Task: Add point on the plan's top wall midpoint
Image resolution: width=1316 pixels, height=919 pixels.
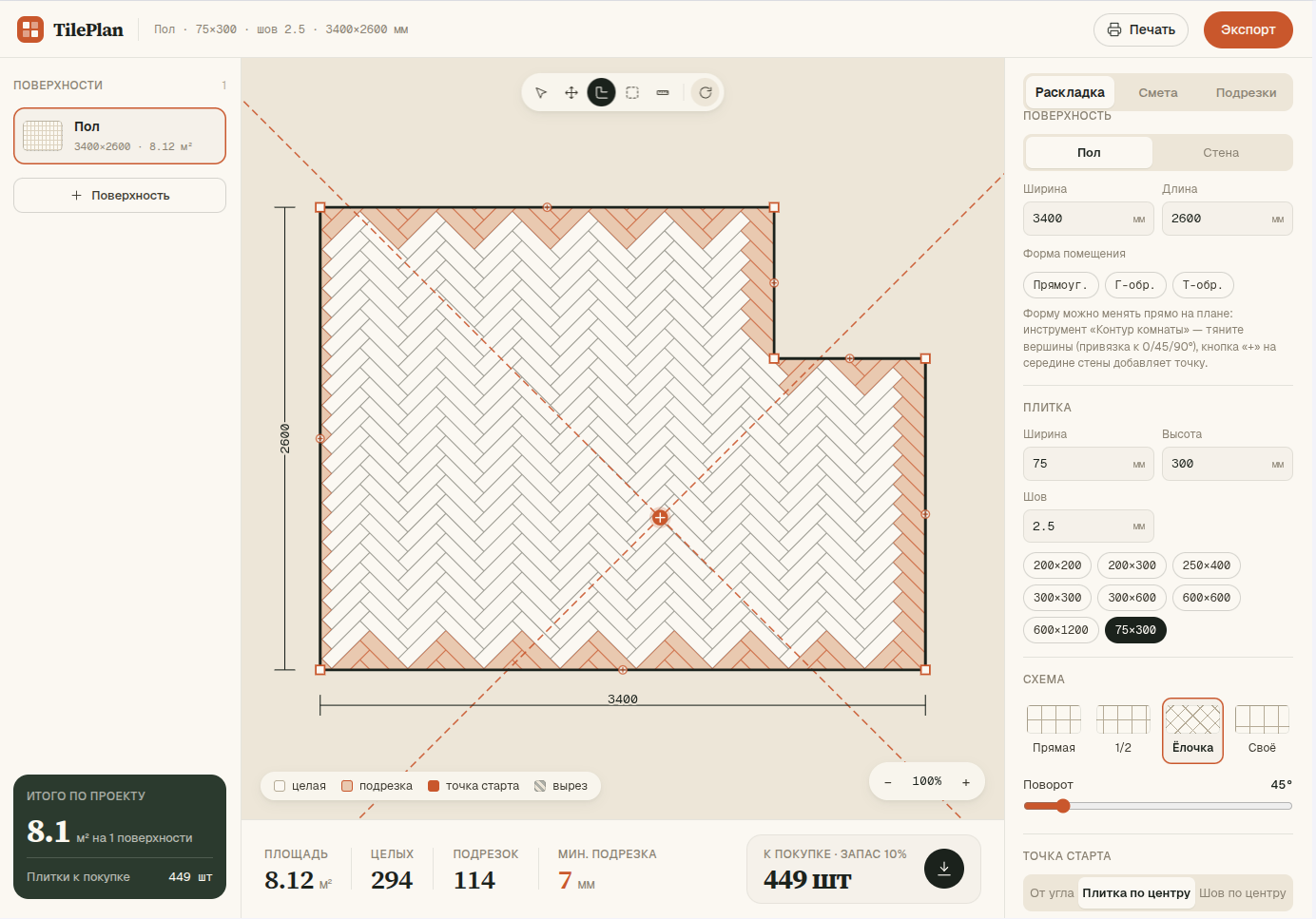Action: click(547, 207)
